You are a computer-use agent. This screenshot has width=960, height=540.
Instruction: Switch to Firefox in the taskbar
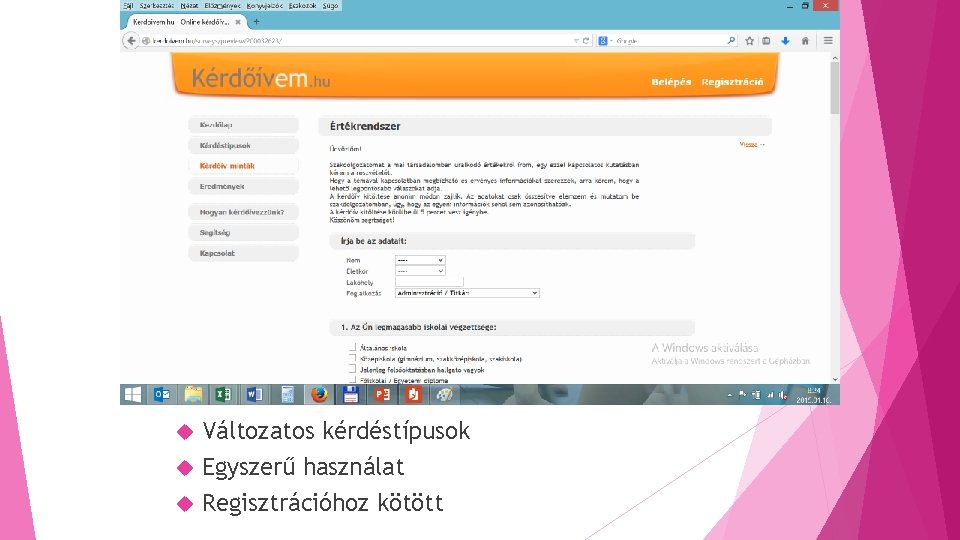pos(319,394)
